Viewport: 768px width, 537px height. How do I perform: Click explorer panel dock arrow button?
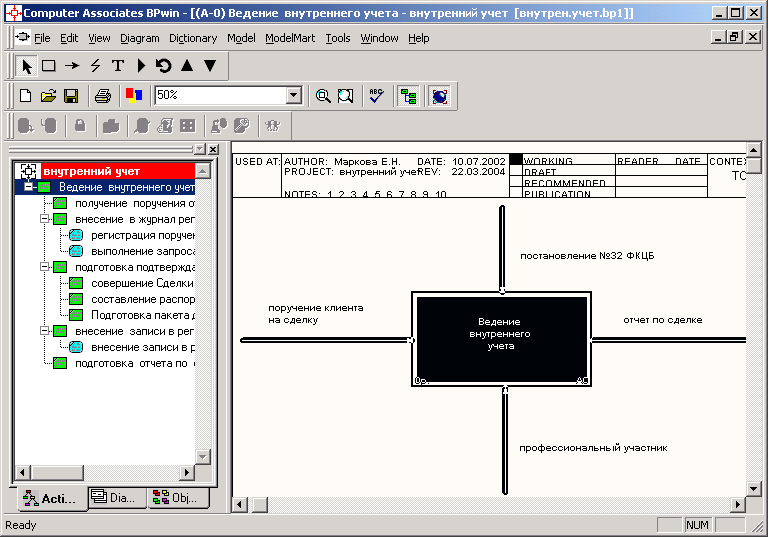pos(200,149)
